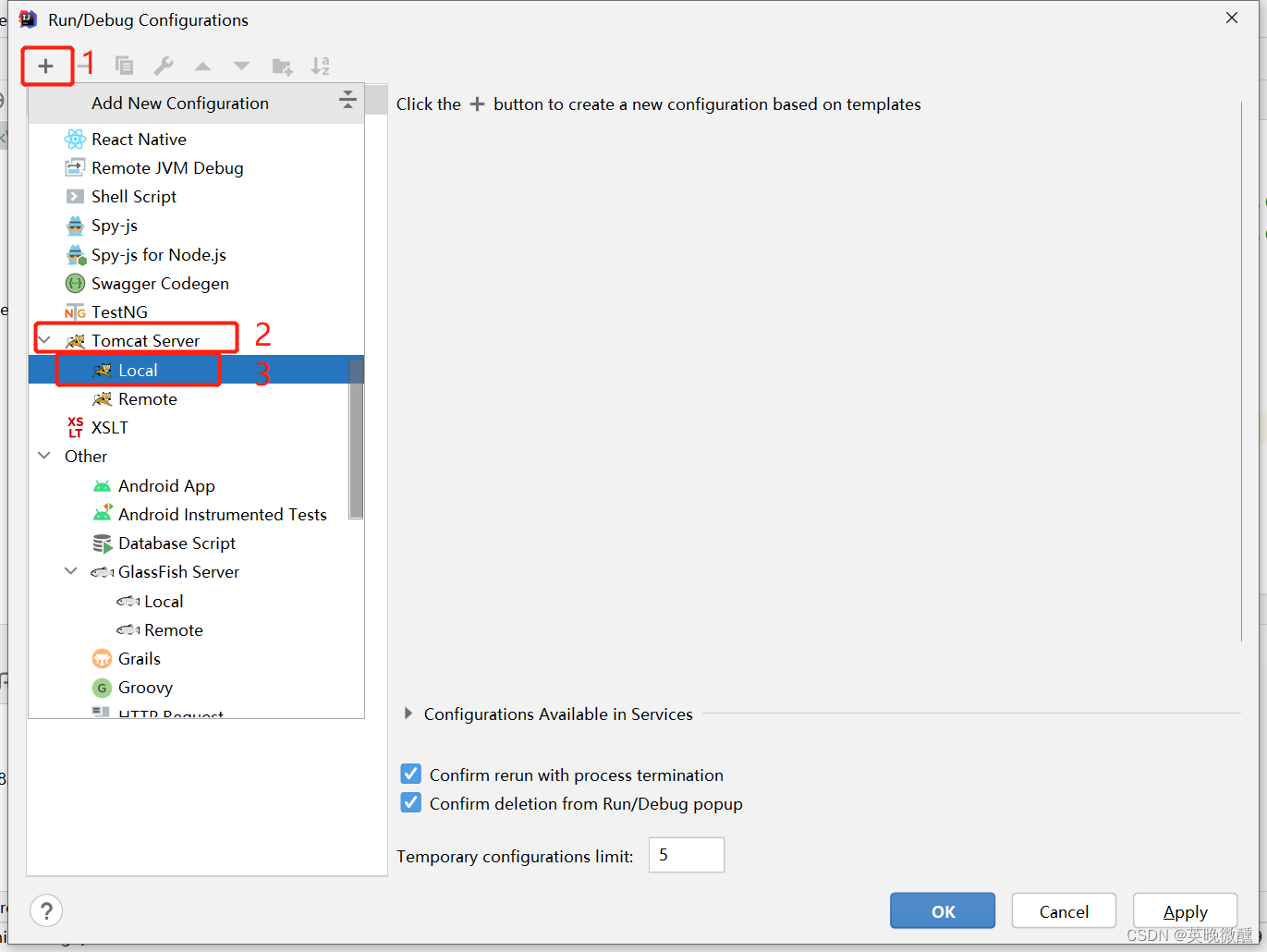Click Move Into New Folder icon
Viewport: 1267px width, 952px height.
point(282,66)
